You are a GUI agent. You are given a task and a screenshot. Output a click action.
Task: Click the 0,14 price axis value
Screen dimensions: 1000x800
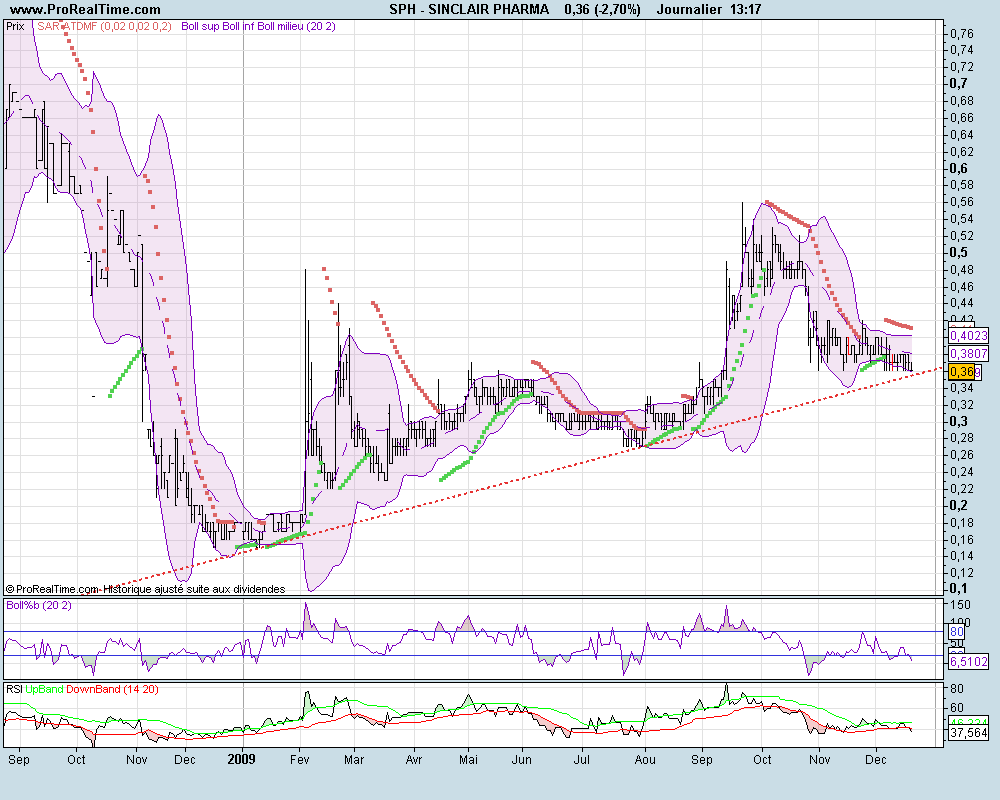tap(962, 556)
